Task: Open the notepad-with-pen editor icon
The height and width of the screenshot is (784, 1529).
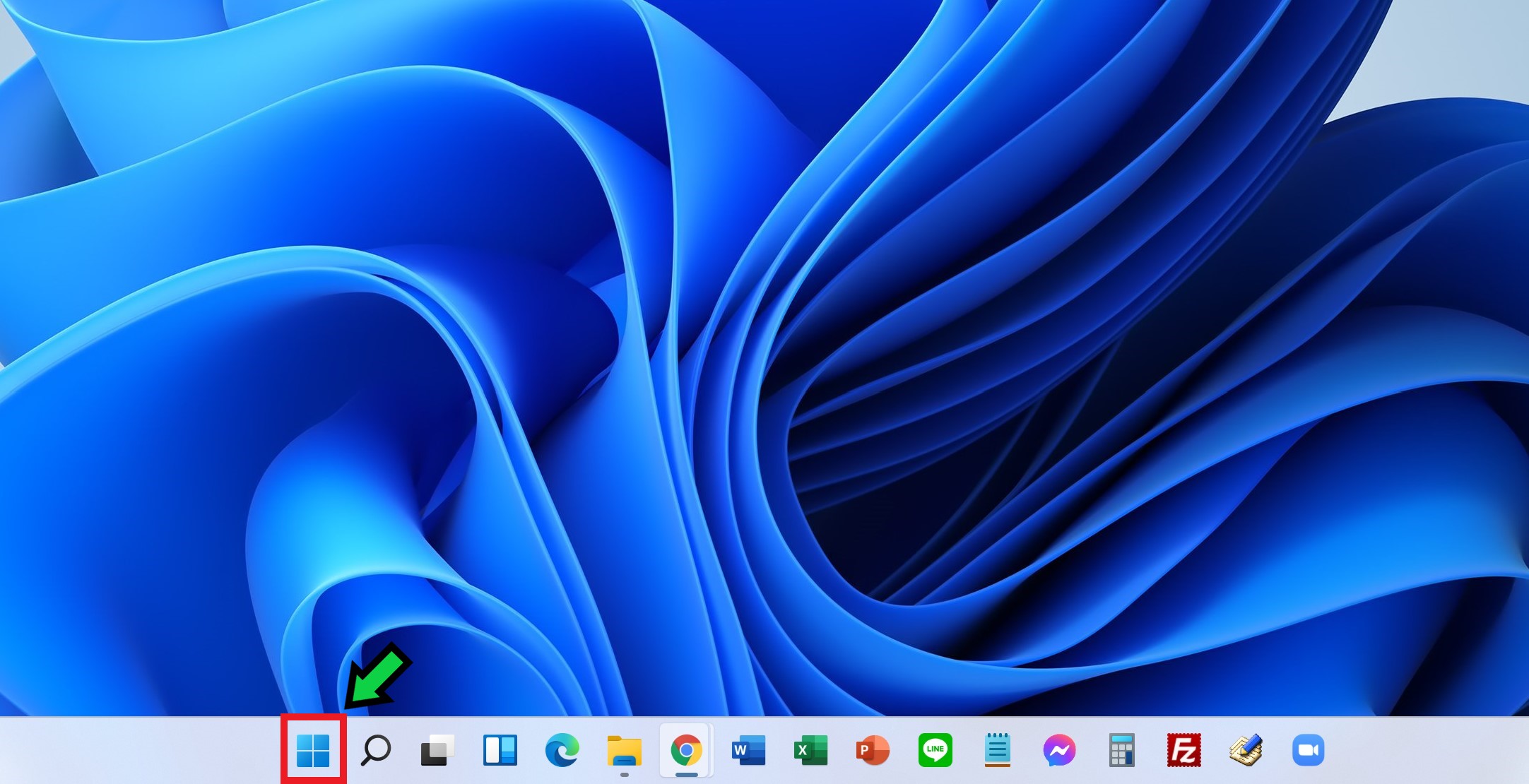Action: click(x=1246, y=750)
